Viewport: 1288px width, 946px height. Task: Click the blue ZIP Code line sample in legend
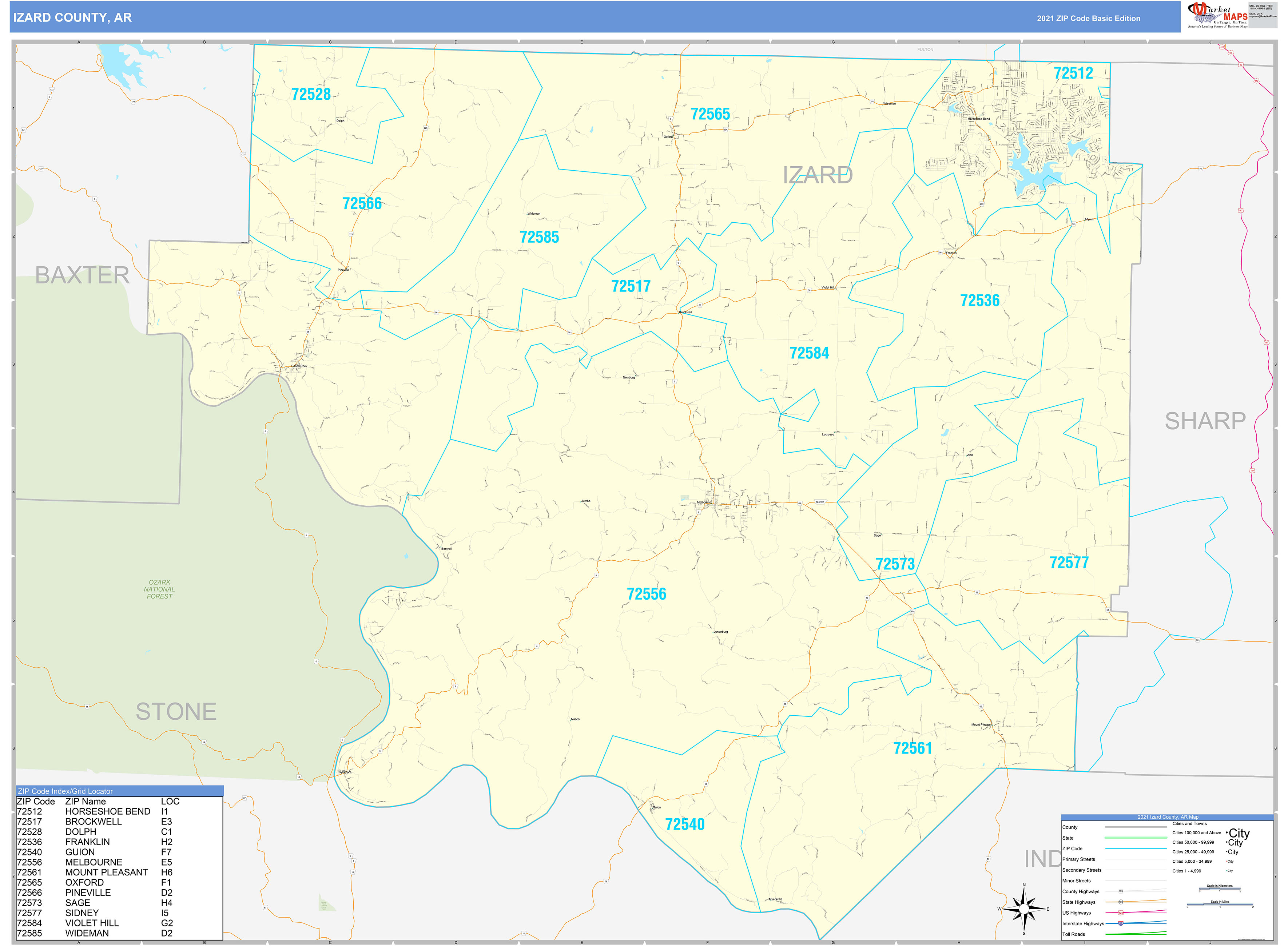(x=1136, y=848)
